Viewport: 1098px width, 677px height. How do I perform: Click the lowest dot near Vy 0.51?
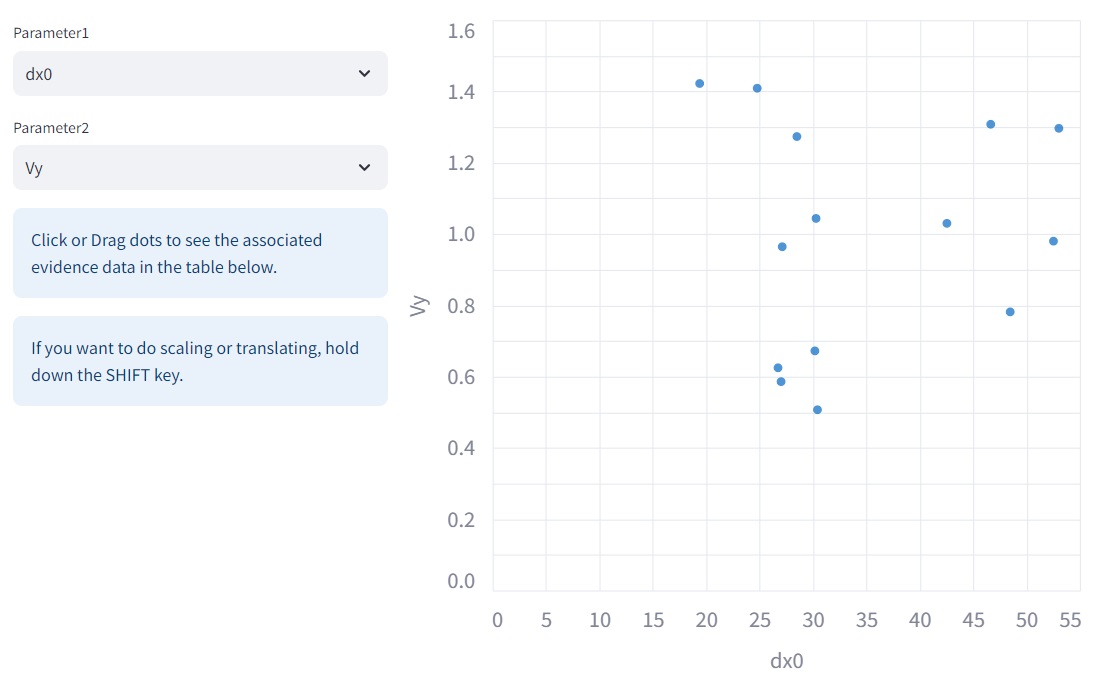[x=817, y=410]
